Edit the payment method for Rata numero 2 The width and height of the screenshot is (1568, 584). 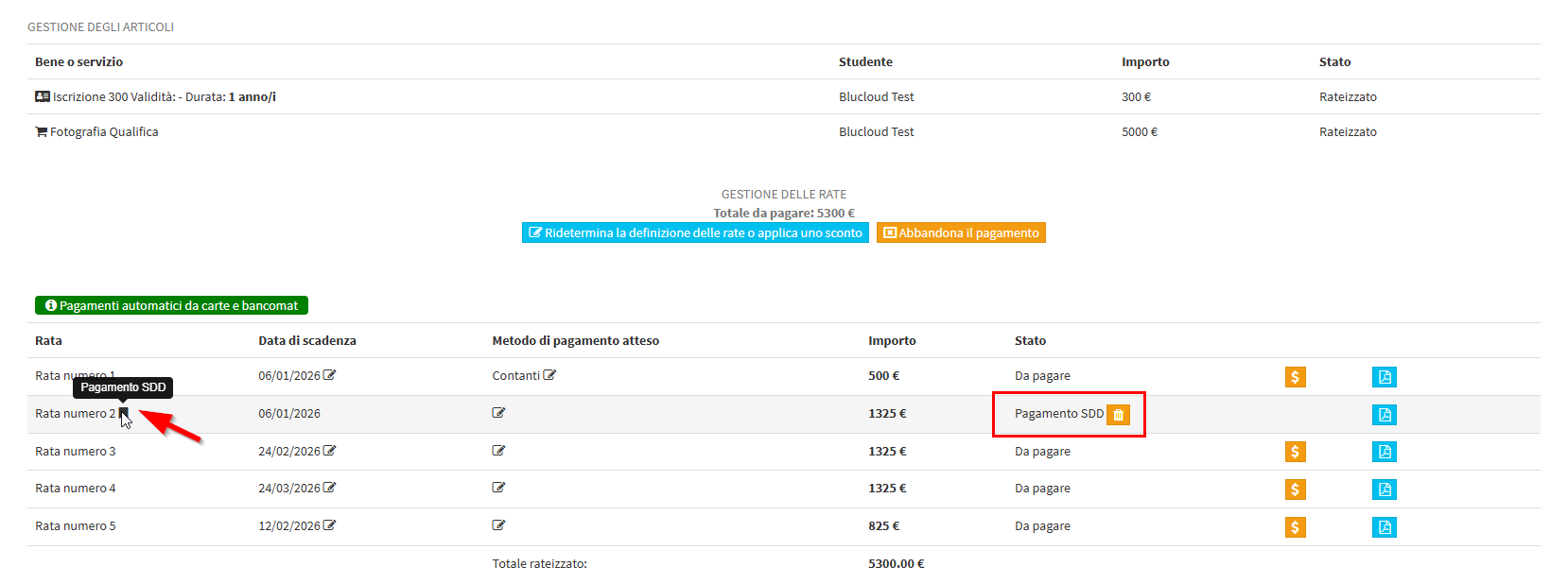pos(498,413)
